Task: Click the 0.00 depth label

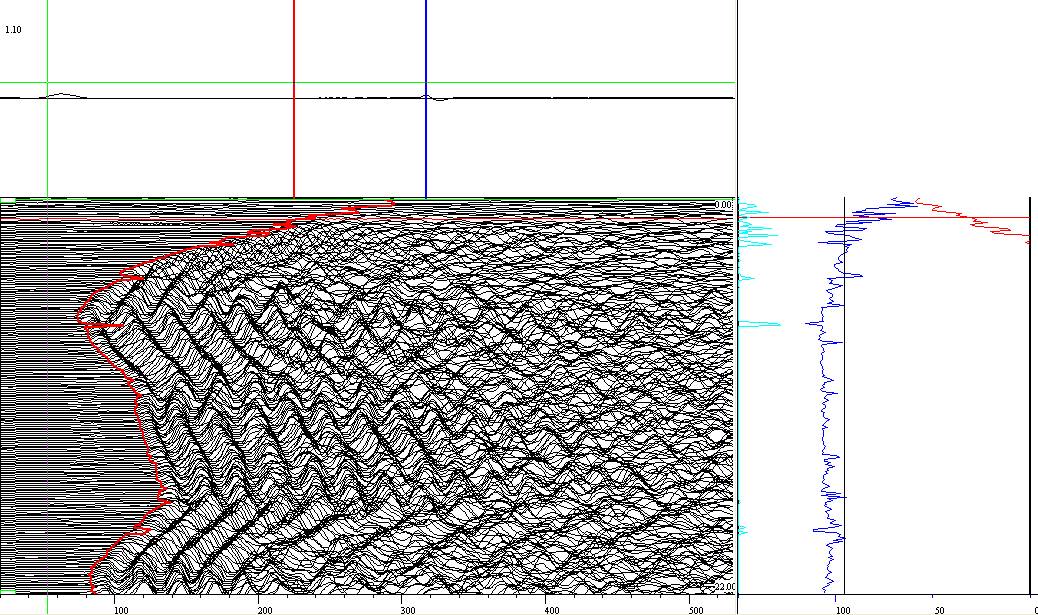Action: pos(724,205)
